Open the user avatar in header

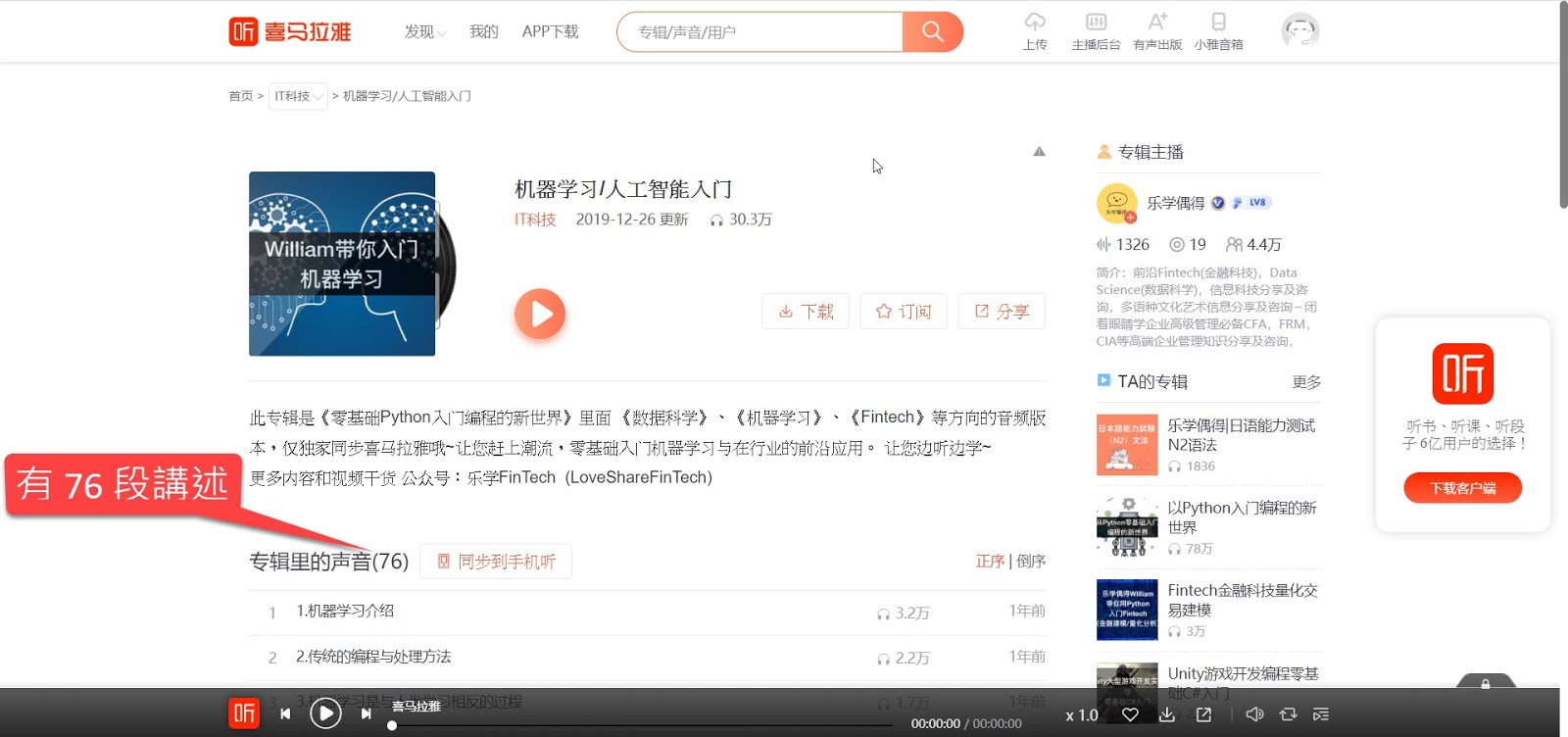click(x=1300, y=31)
